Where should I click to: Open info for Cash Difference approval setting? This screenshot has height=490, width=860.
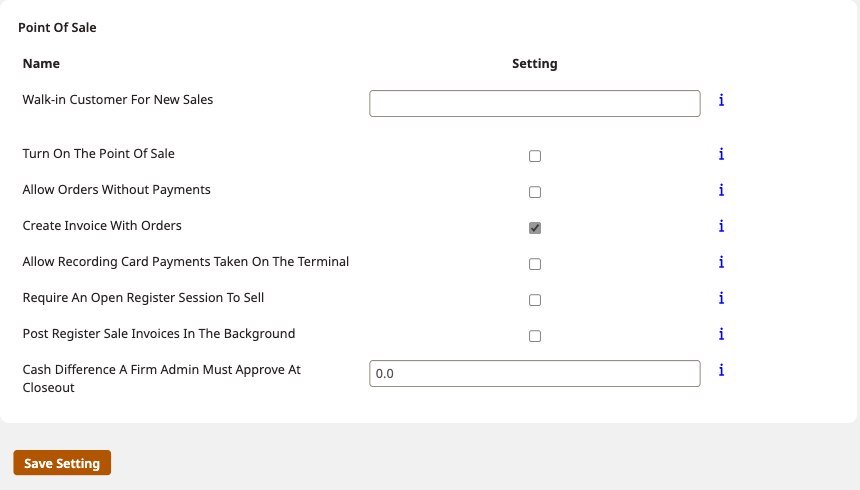721,370
